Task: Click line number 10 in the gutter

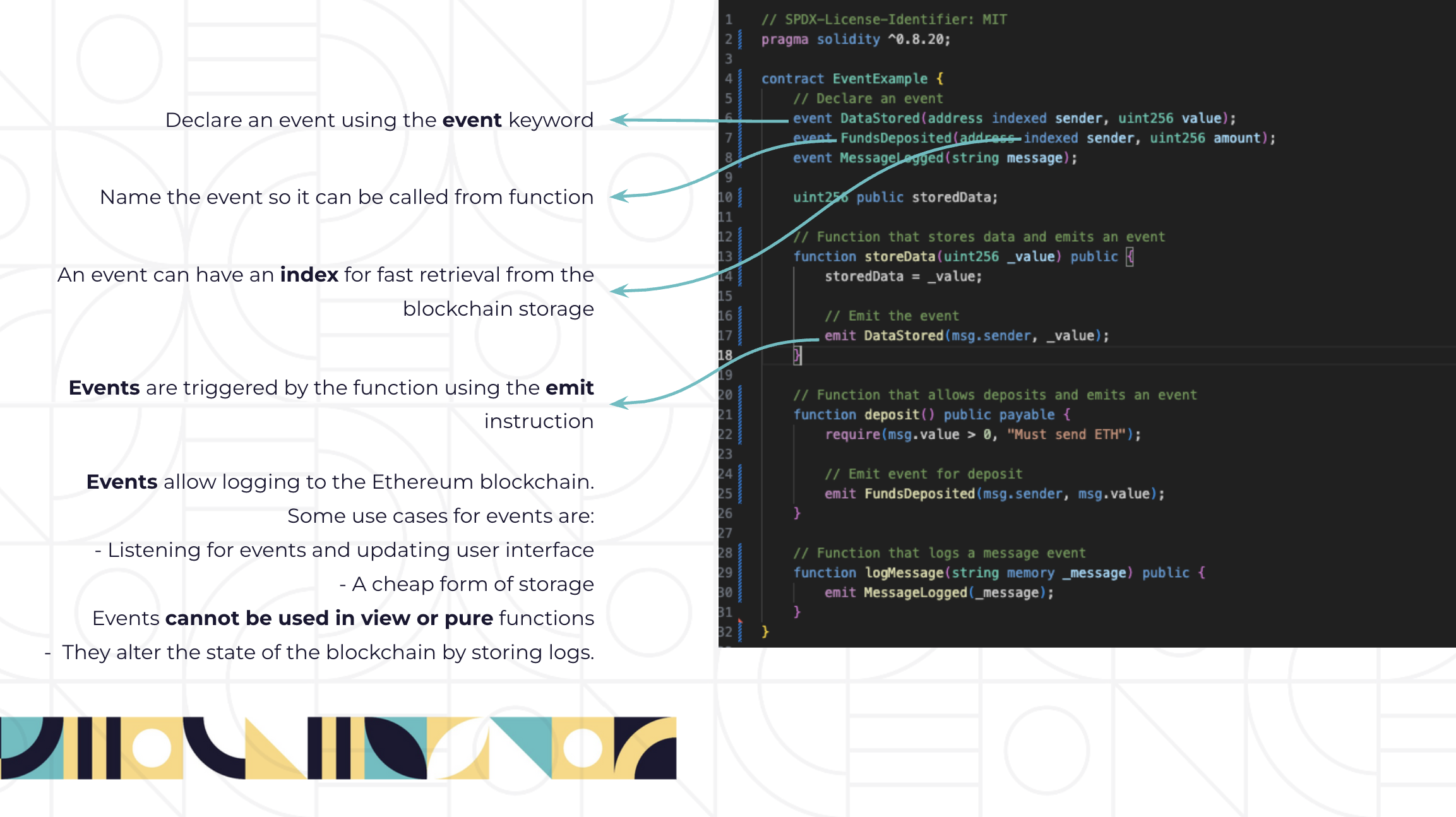Action: [x=725, y=198]
